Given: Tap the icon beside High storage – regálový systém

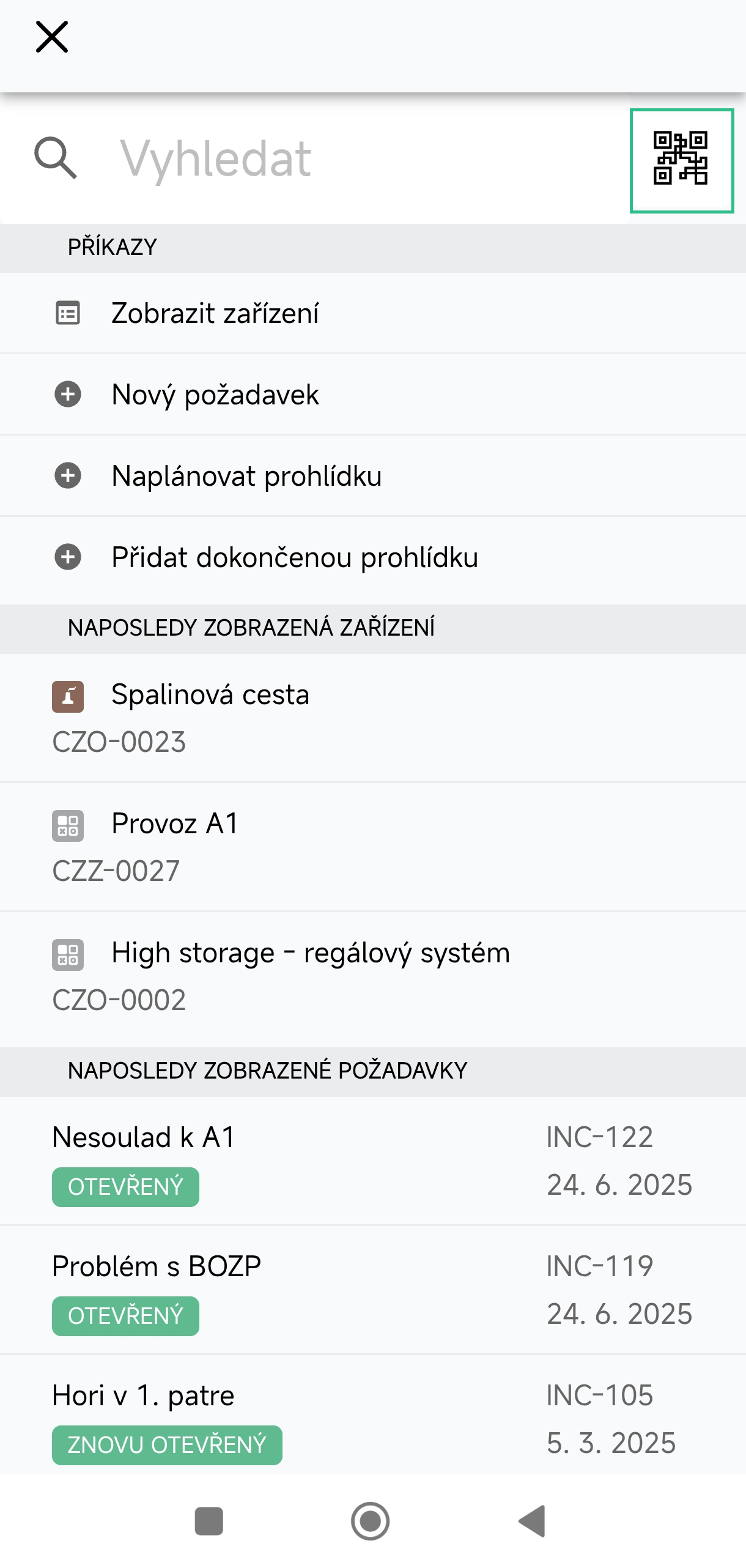Looking at the screenshot, I should (x=68, y=954).
